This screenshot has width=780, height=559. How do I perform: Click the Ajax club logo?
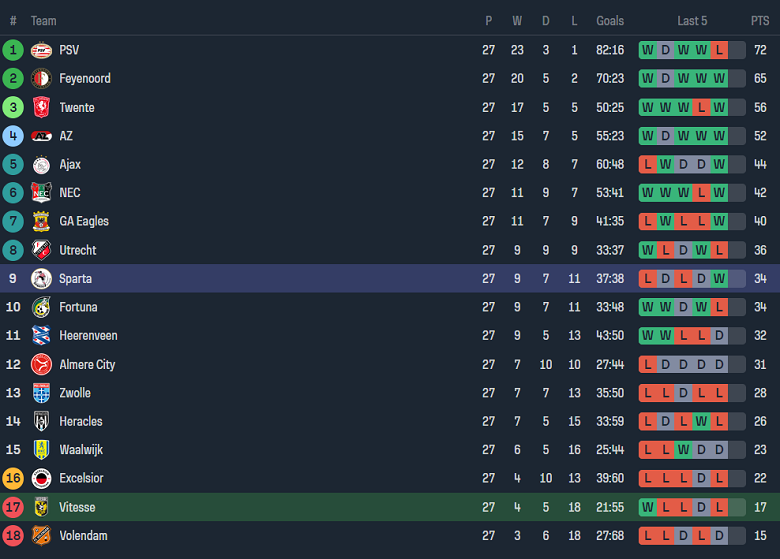pyautogui.click(x=41, y=164)
